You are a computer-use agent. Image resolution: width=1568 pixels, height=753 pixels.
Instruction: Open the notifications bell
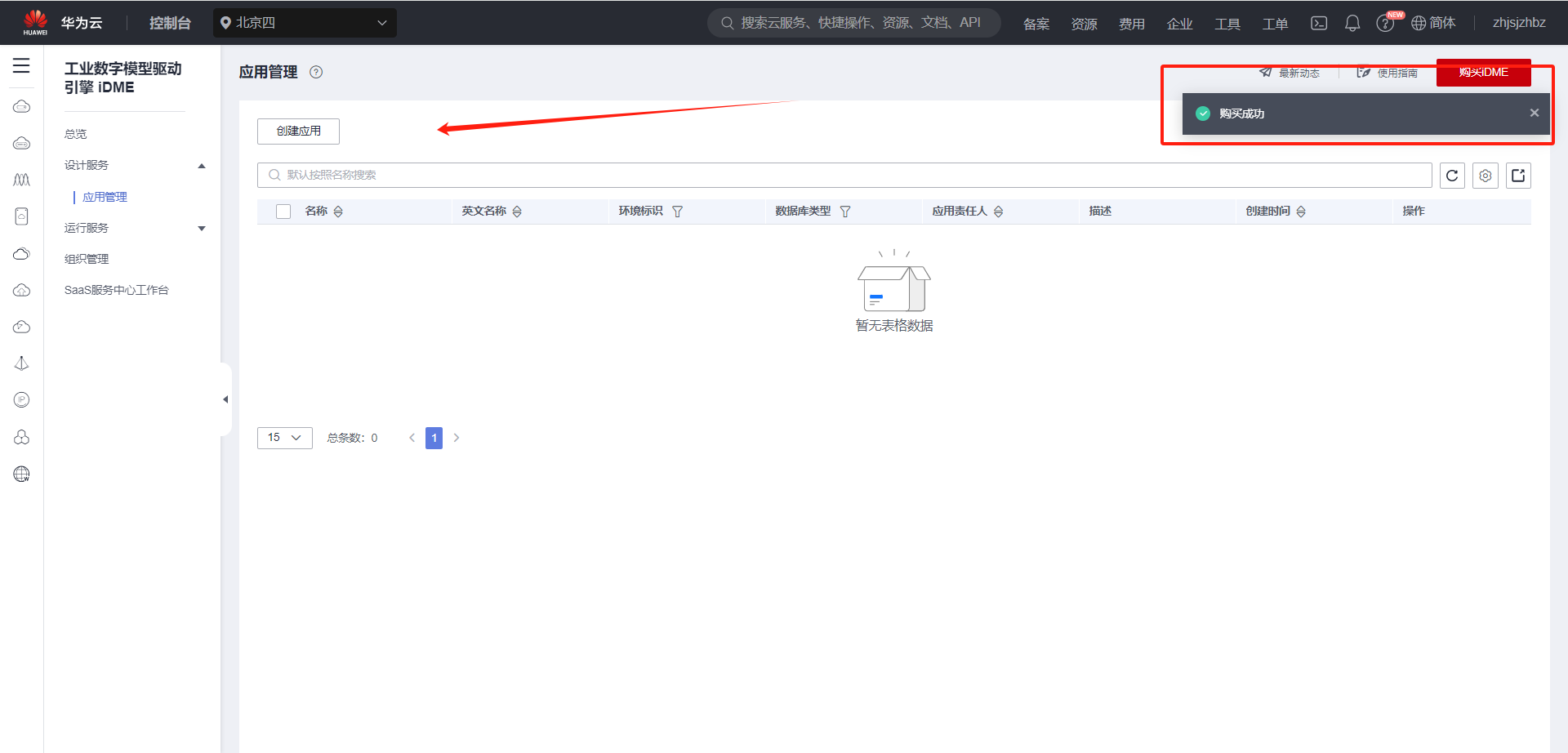click(x=1352, y=23)
